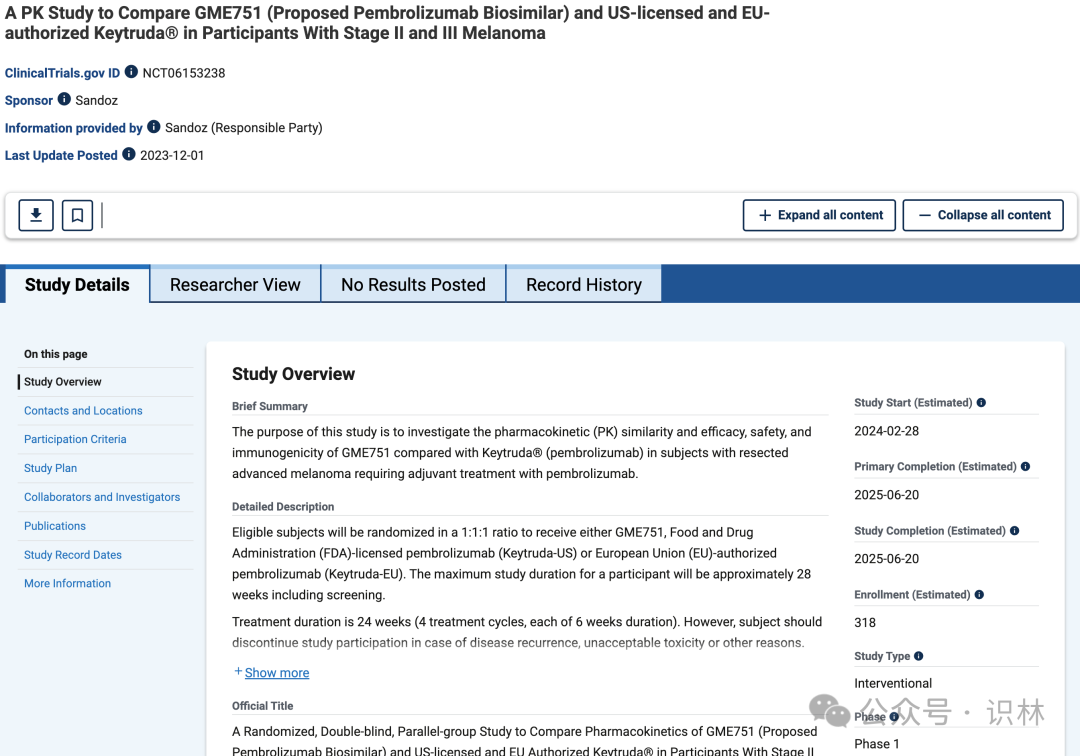Click the Official Title subheading
Screen dimensions: 1080x756
[x=262, y=706]
